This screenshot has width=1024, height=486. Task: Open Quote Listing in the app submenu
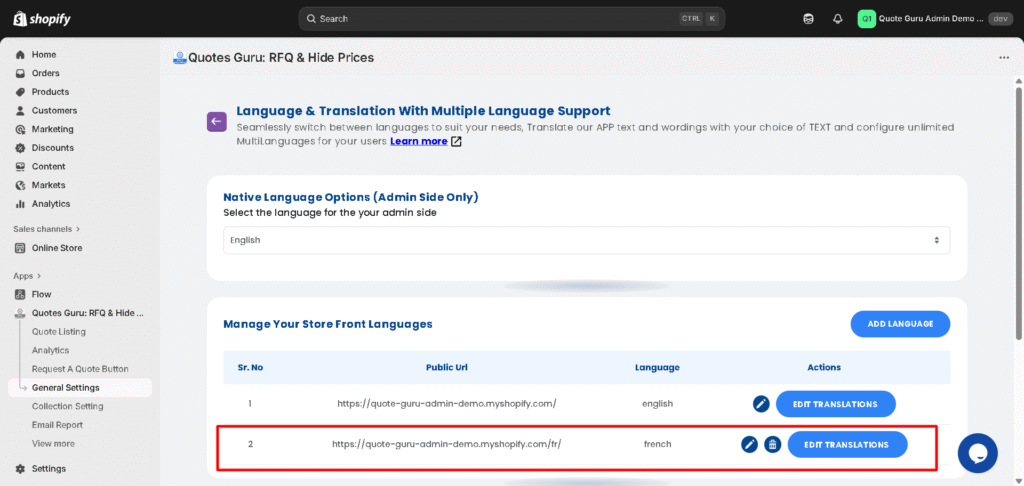click(x=59, y=332)
